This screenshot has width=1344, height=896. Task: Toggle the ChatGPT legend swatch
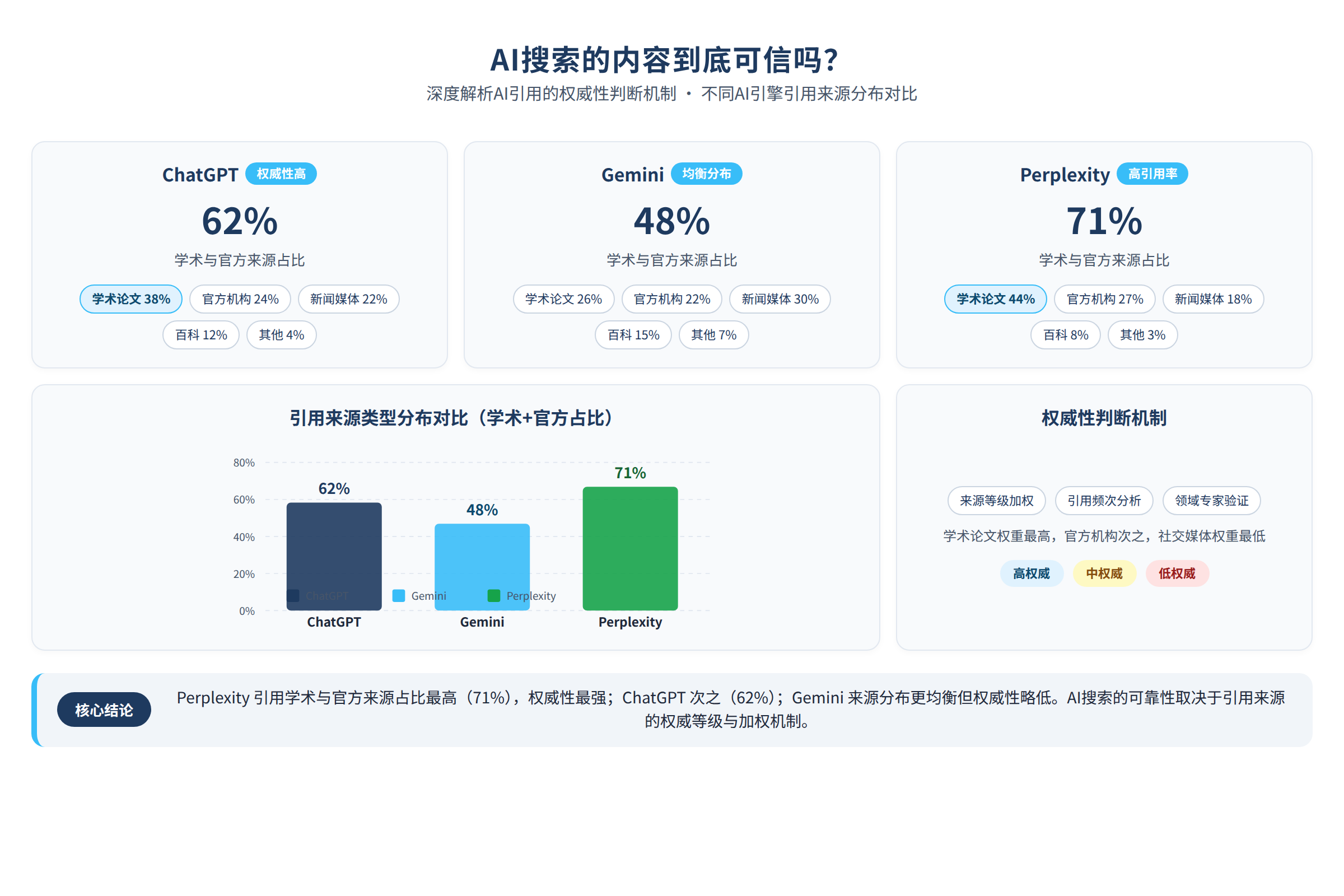[293, 595]
